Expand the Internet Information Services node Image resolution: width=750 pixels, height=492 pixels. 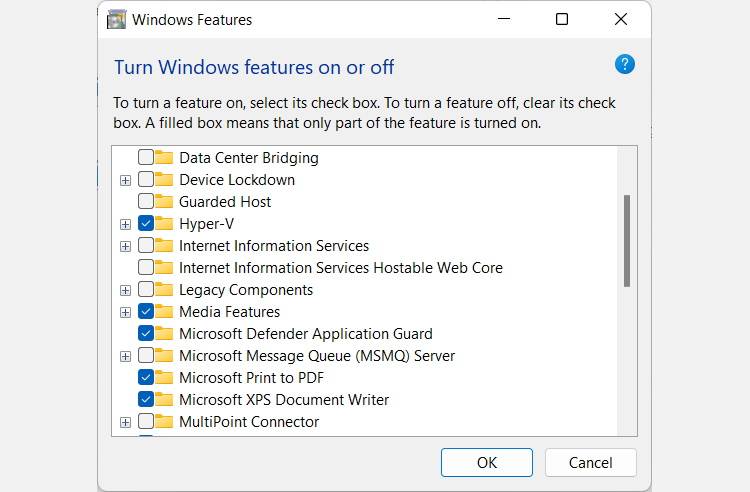pos(125,246)
